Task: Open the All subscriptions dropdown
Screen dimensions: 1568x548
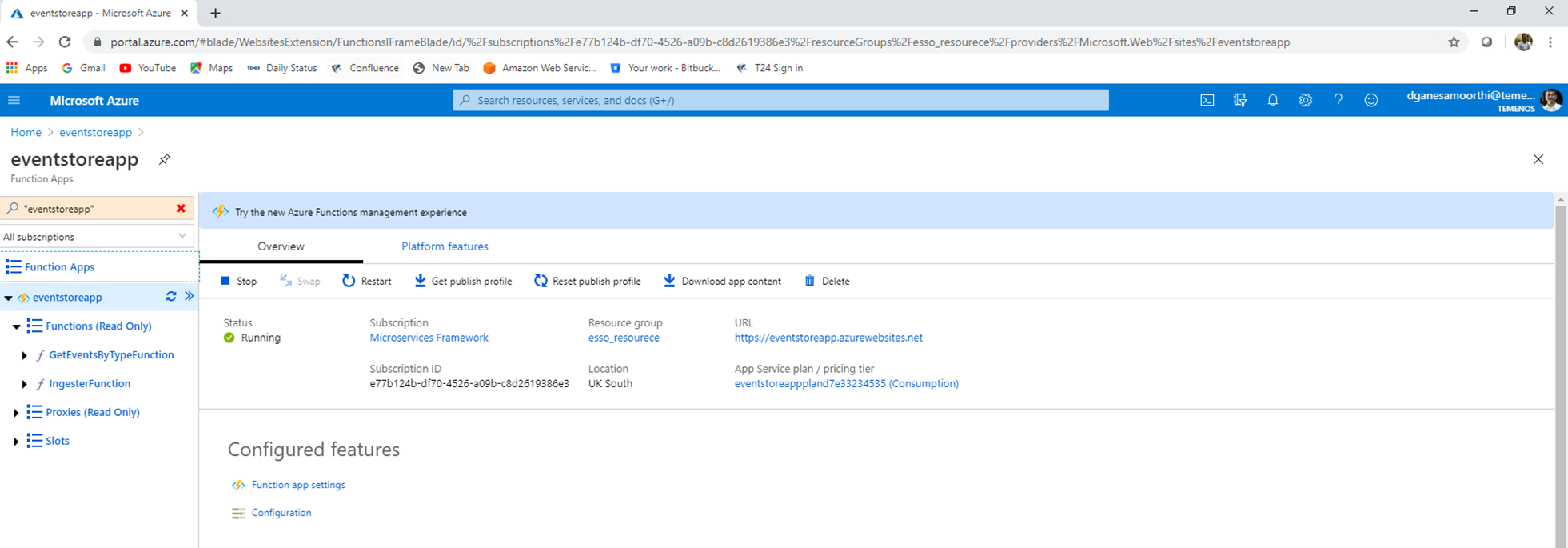Action: tap(97, 237)
